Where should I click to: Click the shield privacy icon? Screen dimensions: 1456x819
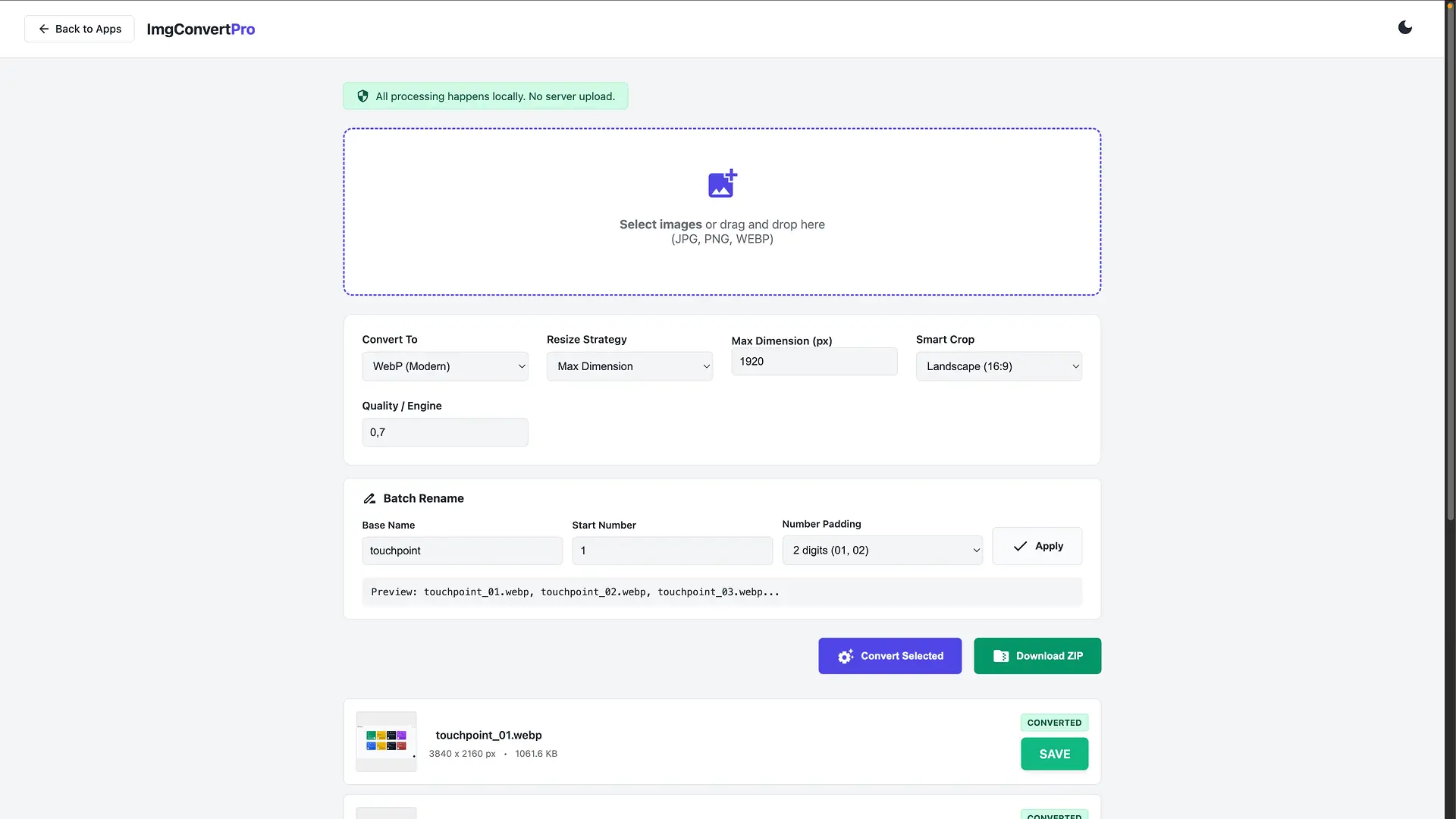(x=362, y=96)
